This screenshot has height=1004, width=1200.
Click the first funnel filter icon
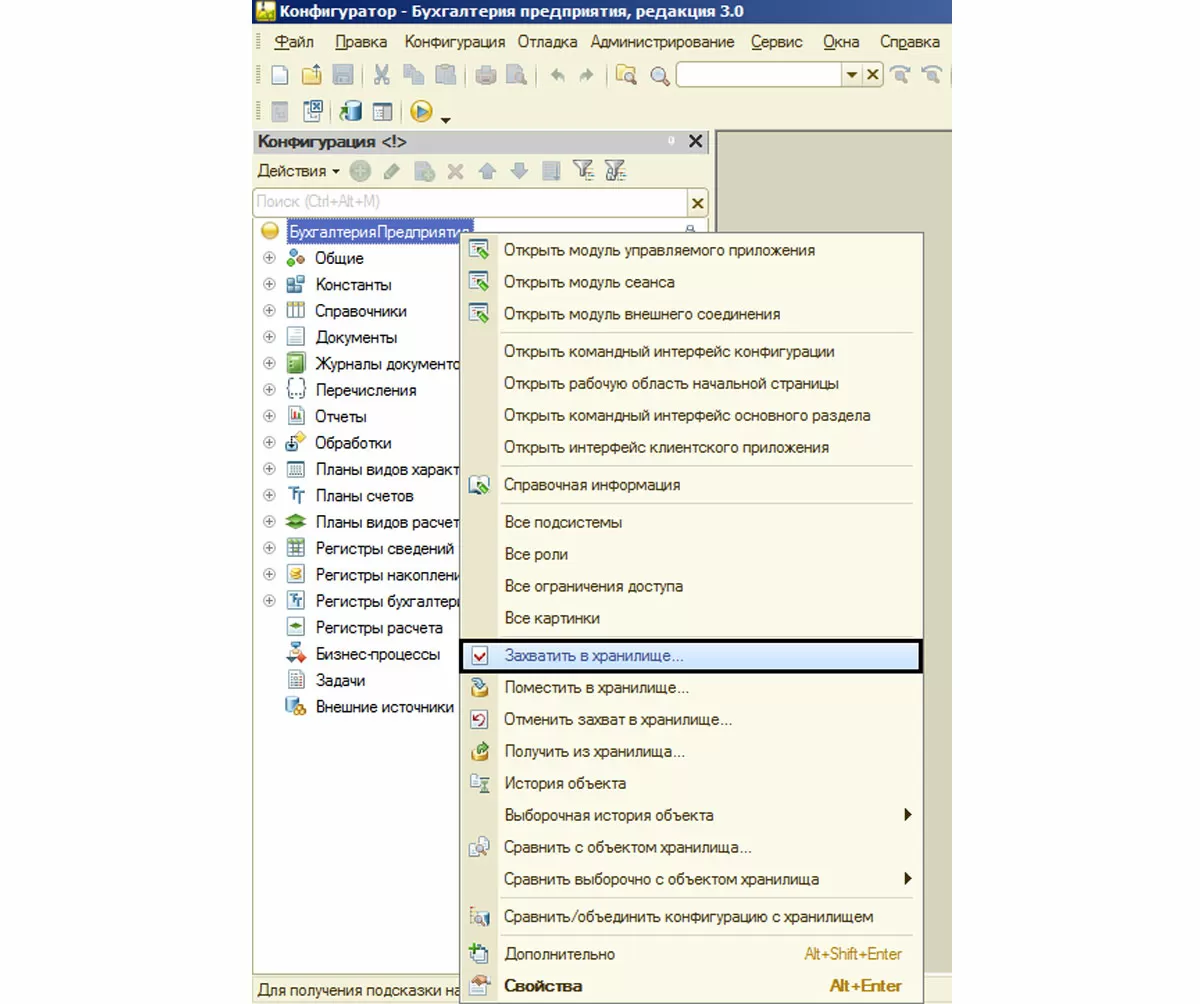(x=582, y=171)
